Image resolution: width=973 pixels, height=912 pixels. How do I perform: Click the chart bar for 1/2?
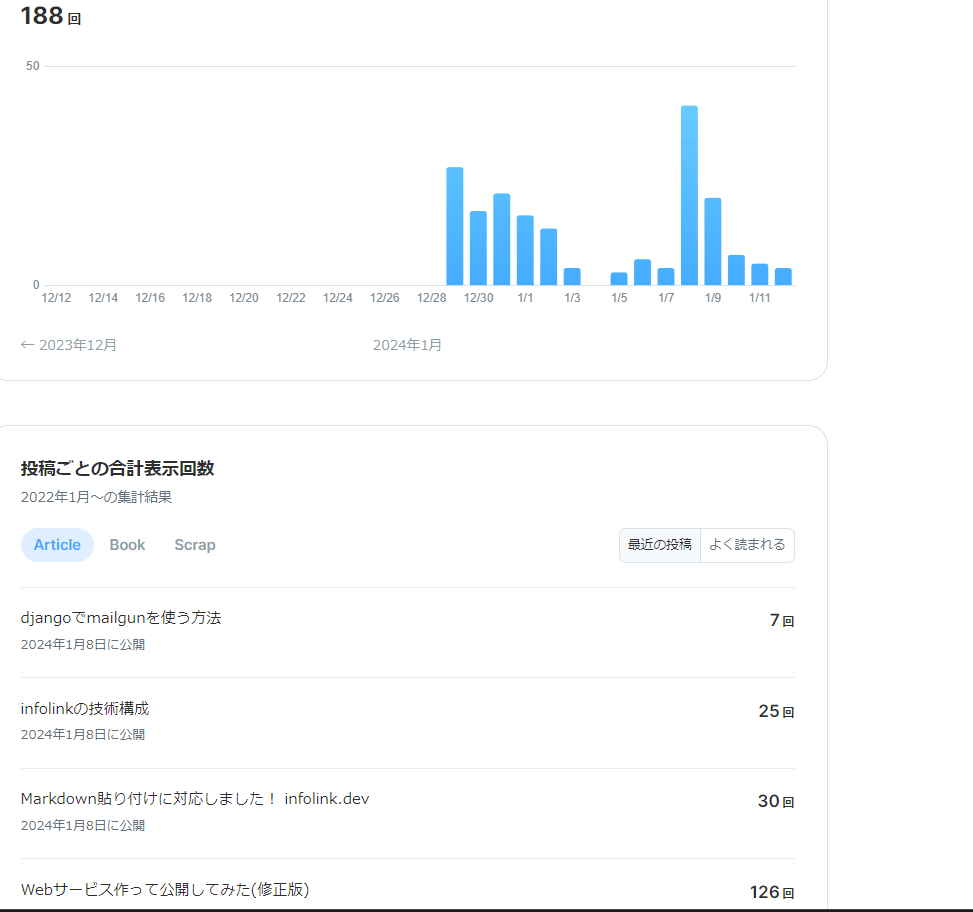coord(549,257)
